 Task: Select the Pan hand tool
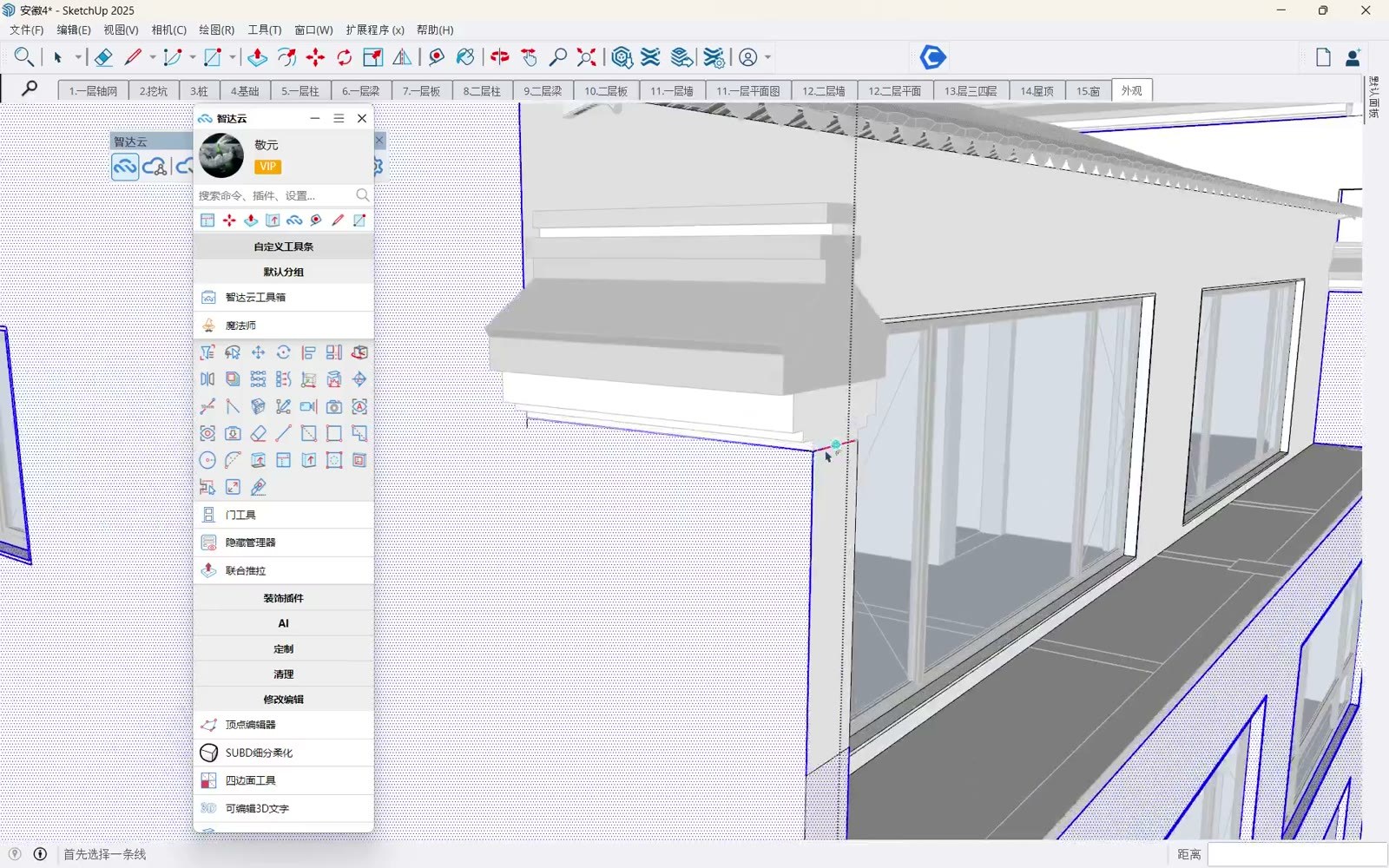coord(529,57)
